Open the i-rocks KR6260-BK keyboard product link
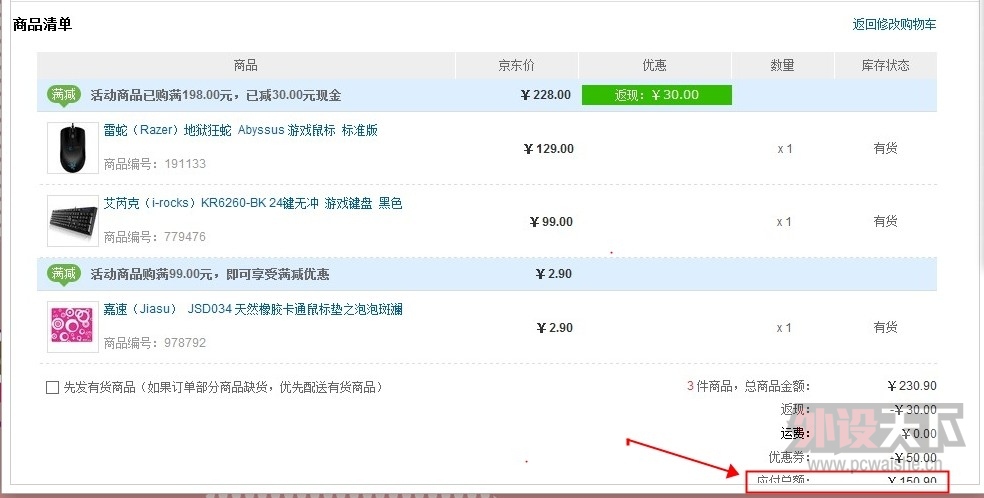 (x=253, y=203)
